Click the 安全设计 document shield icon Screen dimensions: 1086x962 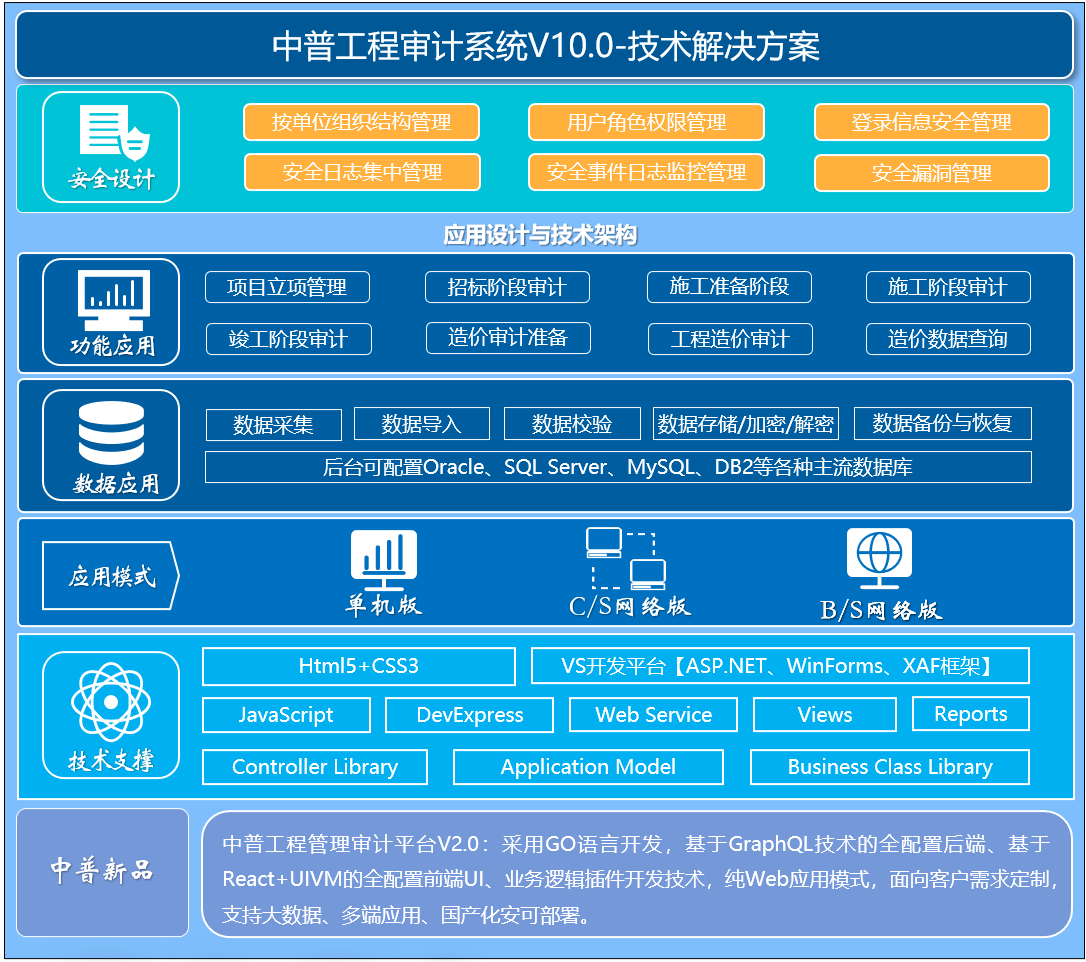point(114,132)
